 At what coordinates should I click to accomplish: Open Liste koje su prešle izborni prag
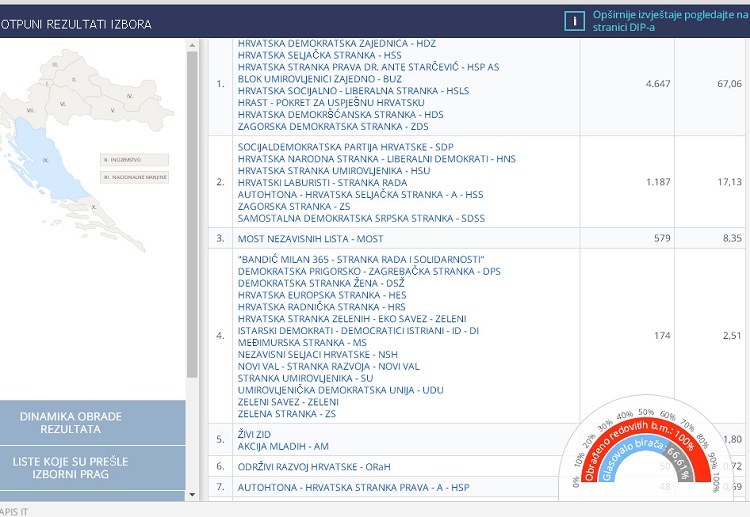click(93, 468)
